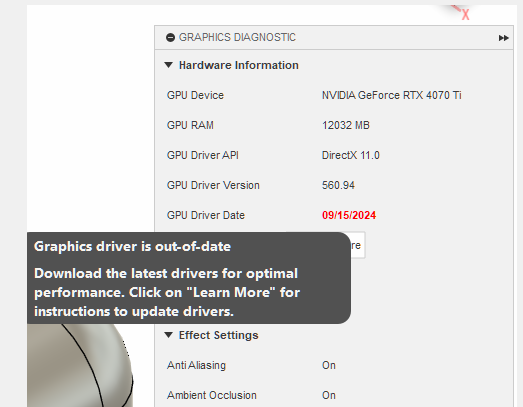Select the GPU Device label

(x=195, y=95)
